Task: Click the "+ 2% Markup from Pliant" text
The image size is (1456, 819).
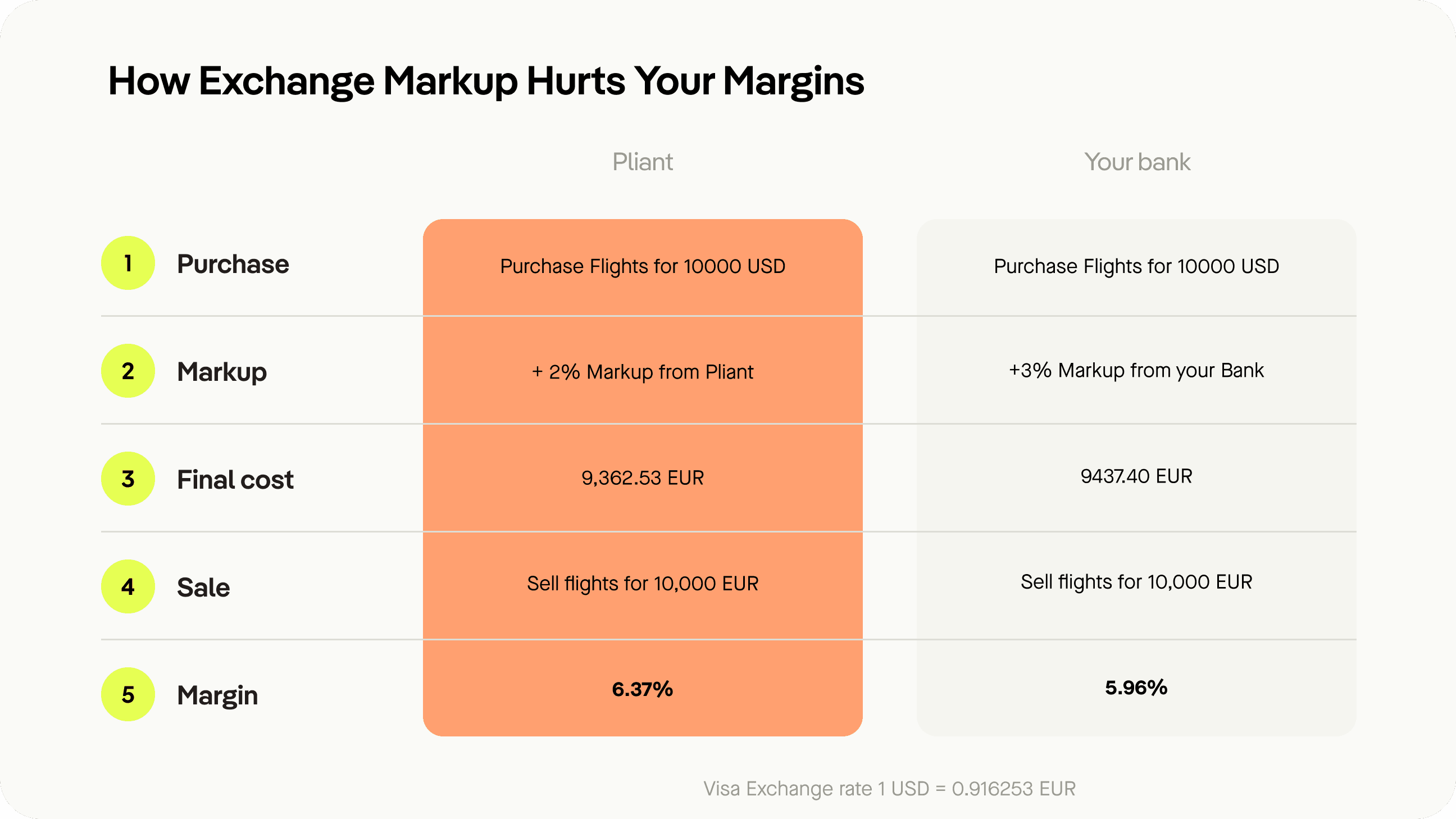Action: coord(642,372)
